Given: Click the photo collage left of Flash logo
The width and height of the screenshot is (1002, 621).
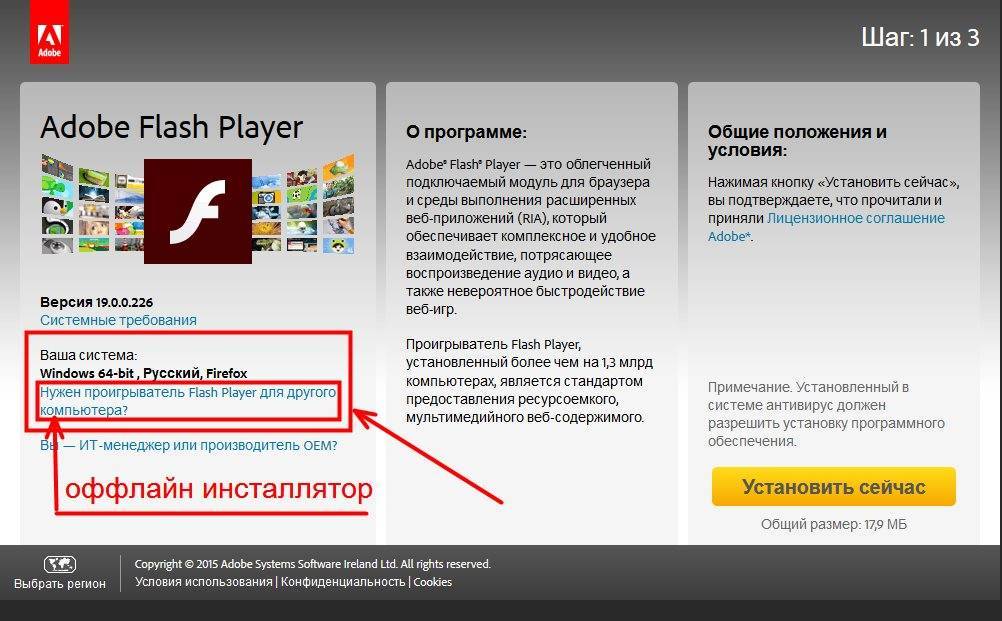Looking at the screenshot, I should click(92, 203).
